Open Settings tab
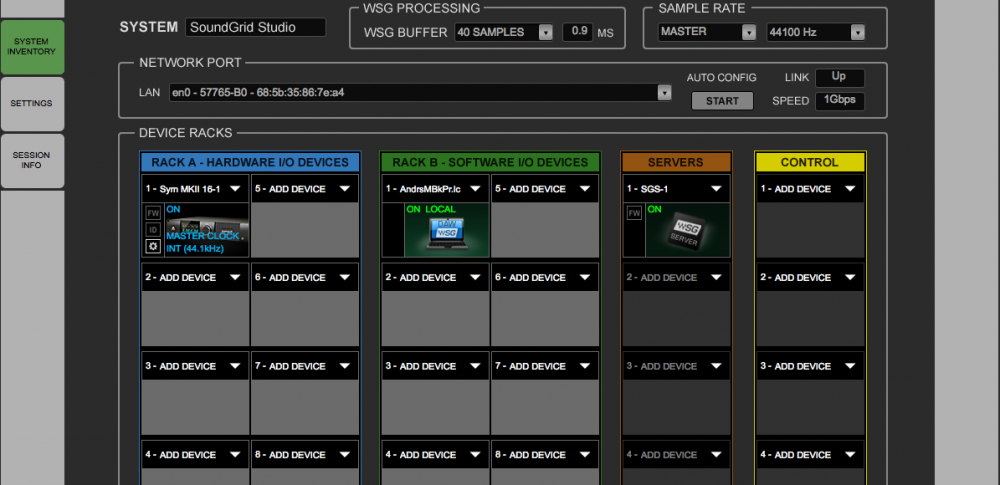 32,103
